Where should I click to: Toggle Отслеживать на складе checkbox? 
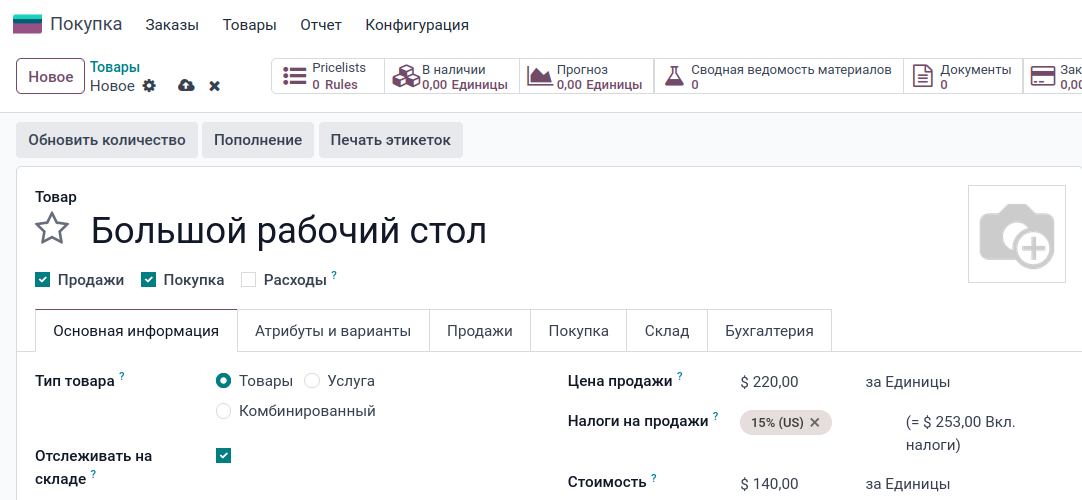click(224, 456)
